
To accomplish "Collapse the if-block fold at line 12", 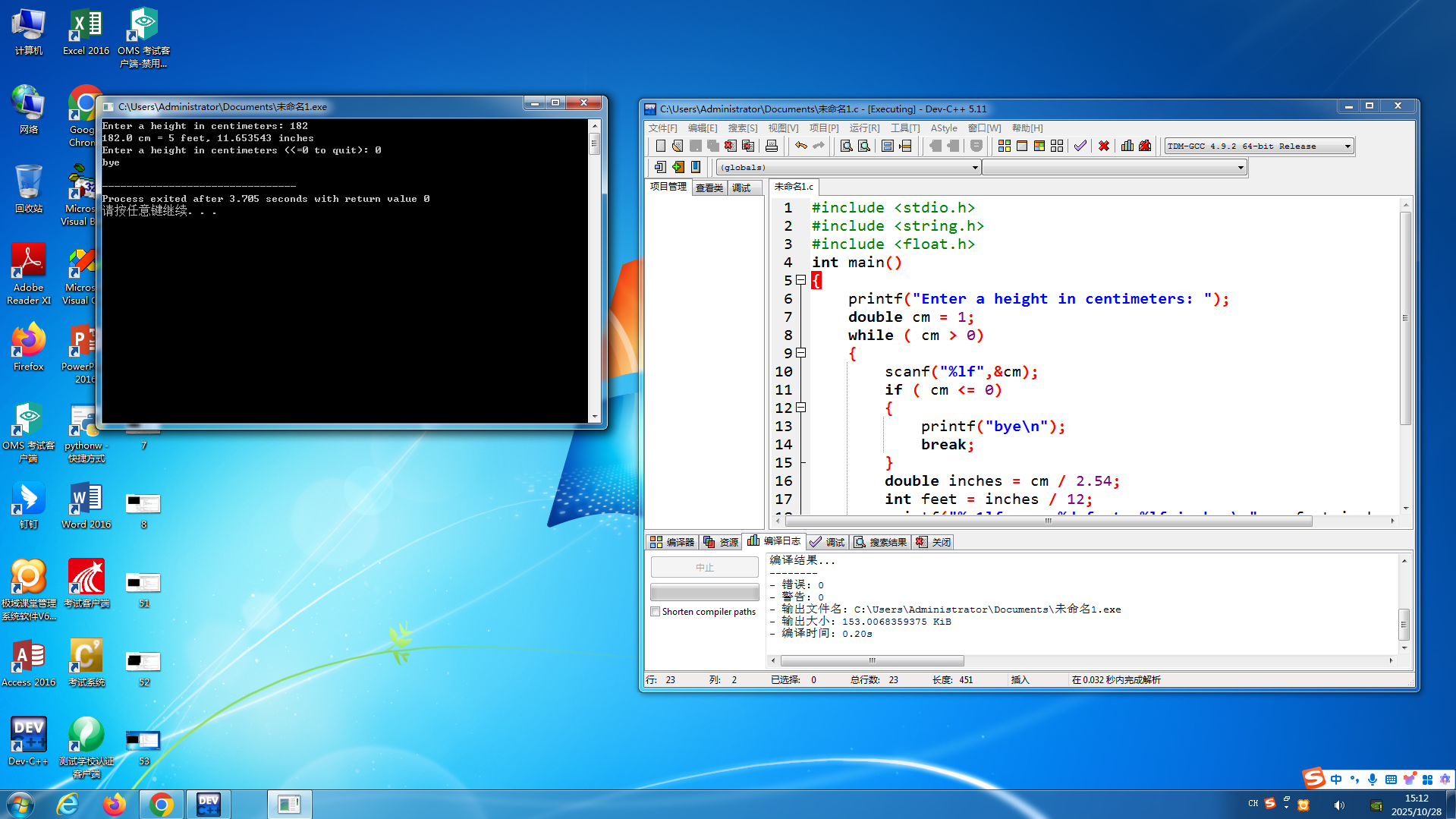I will (x=800, y=408).
